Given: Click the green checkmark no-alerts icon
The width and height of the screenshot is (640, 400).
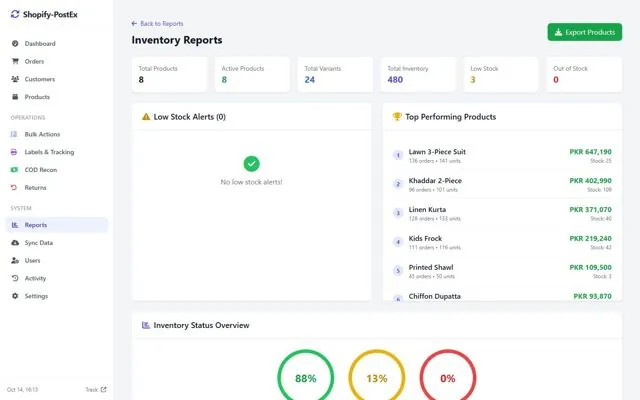Looking at the screenshot, I should (x=251, y=164).
